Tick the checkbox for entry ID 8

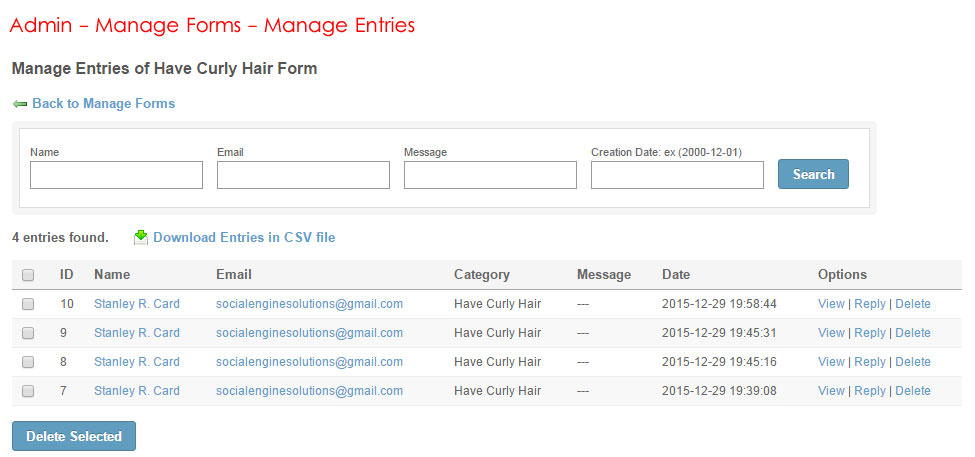(28, 362)
